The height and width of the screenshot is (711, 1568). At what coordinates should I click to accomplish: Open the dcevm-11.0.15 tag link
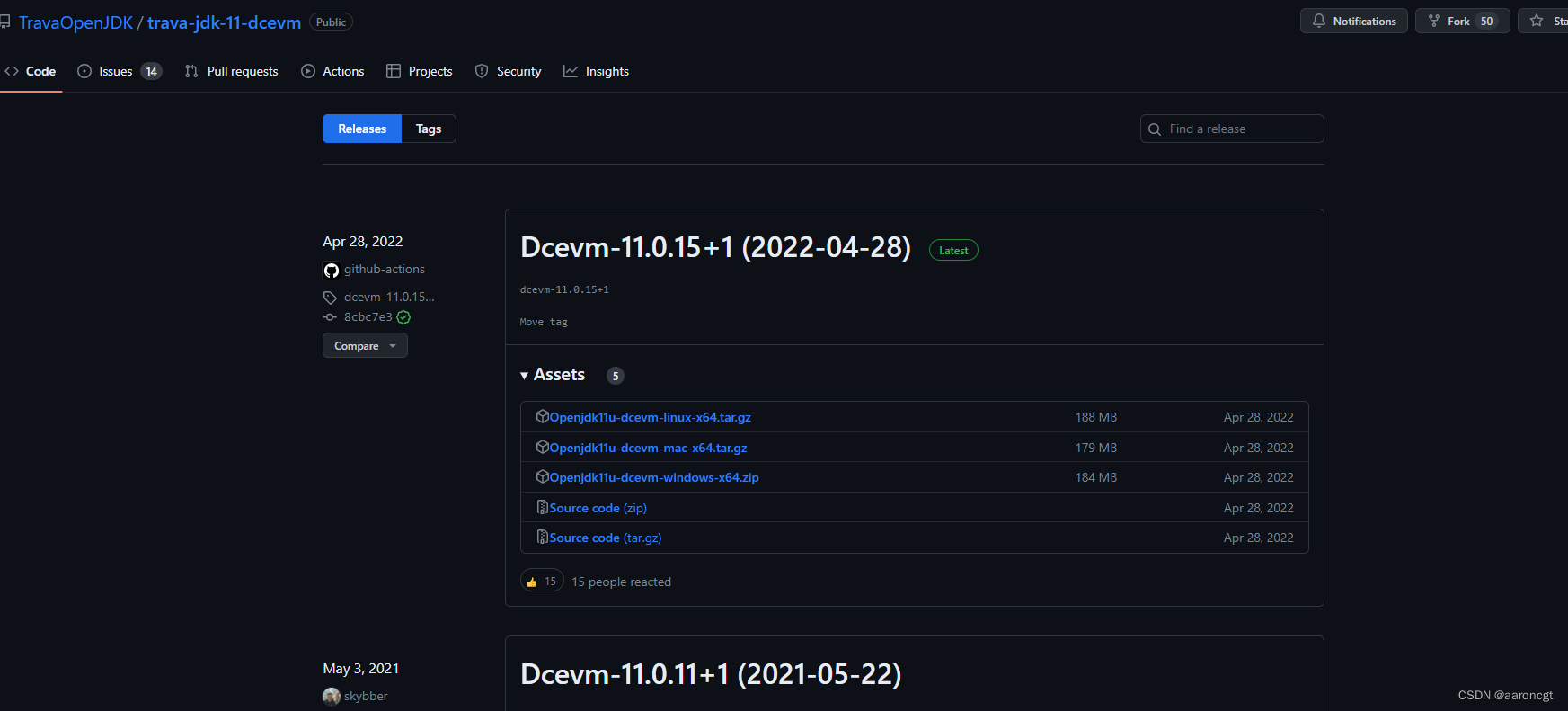pyautogui.click(x=389, y=297)
